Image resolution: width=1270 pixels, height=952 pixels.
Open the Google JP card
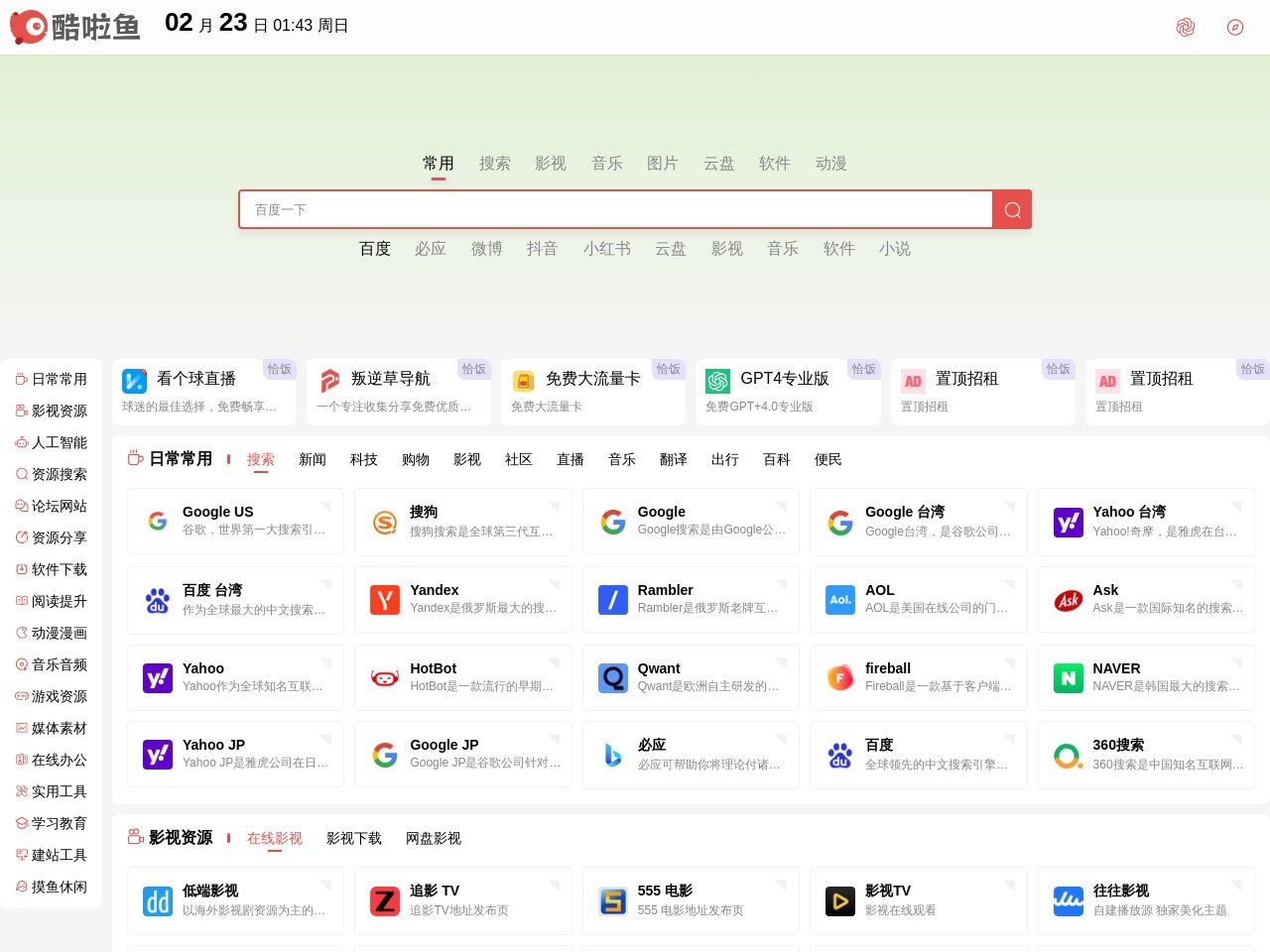(463, 755)
